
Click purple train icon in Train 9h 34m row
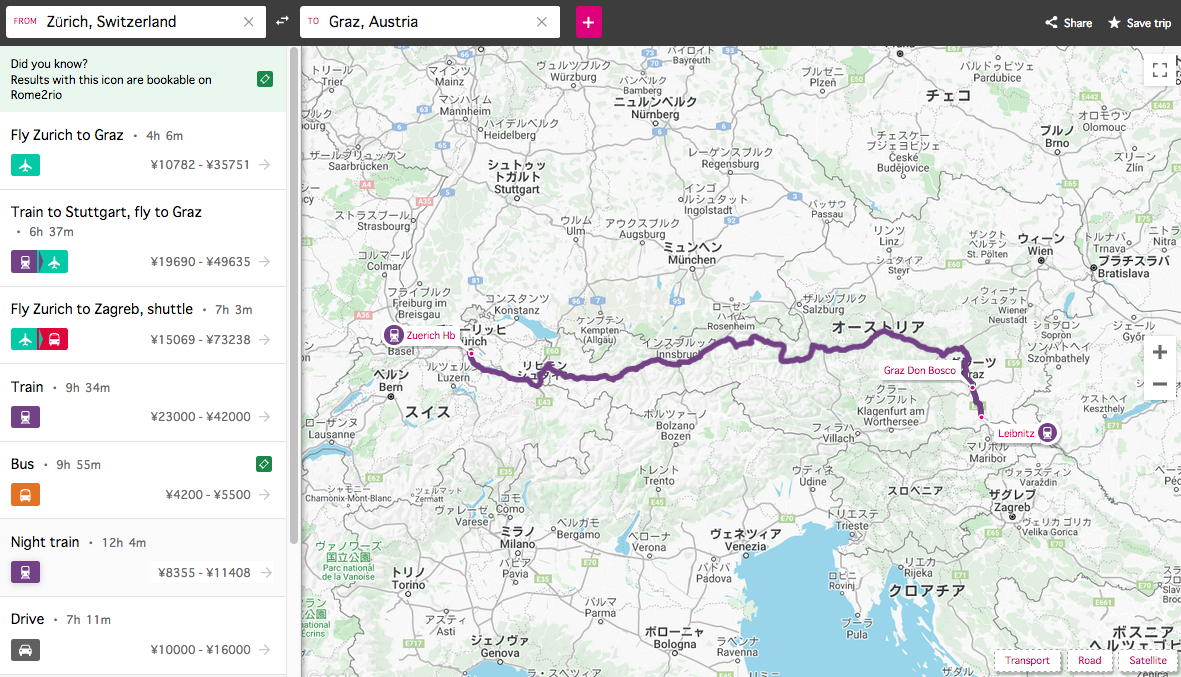[x=25, y=417]
